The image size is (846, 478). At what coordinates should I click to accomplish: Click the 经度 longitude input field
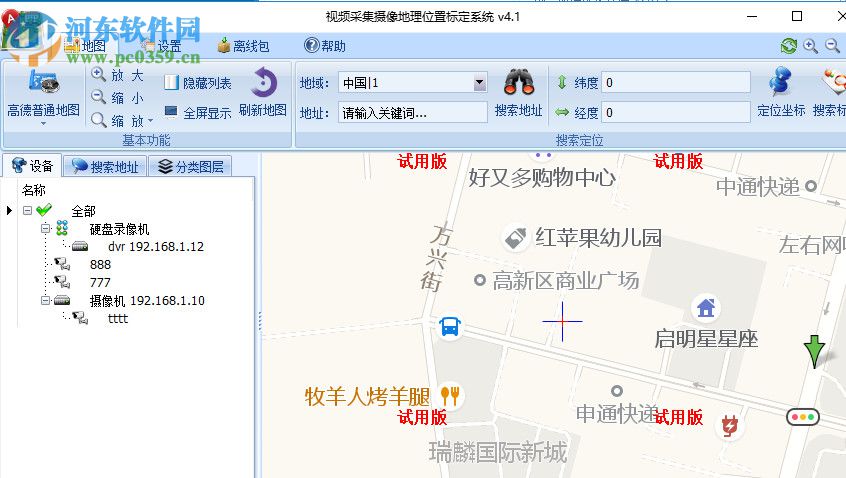pyautogui.click(x=676, y=113)
